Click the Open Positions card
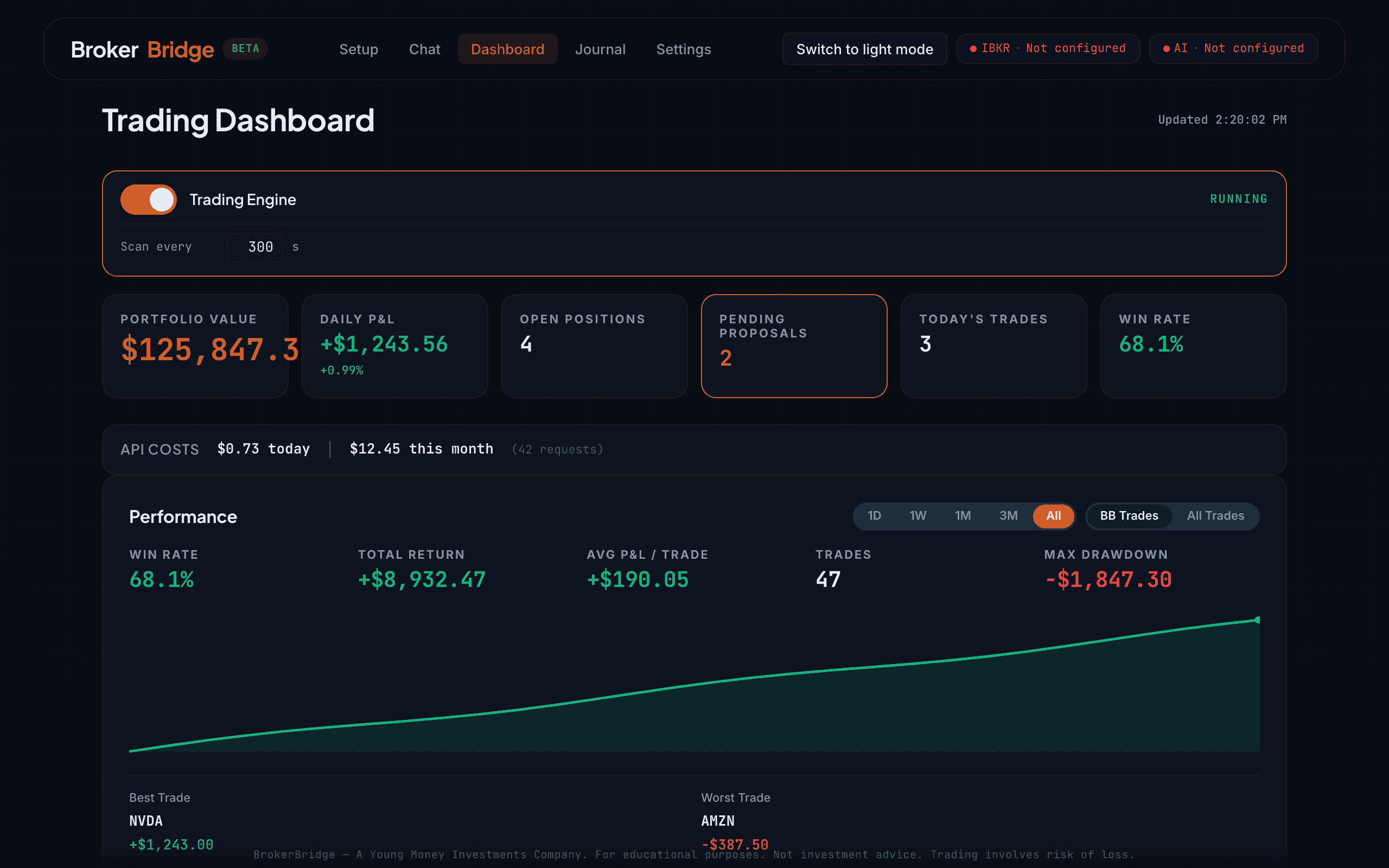 tap(595, 346)
